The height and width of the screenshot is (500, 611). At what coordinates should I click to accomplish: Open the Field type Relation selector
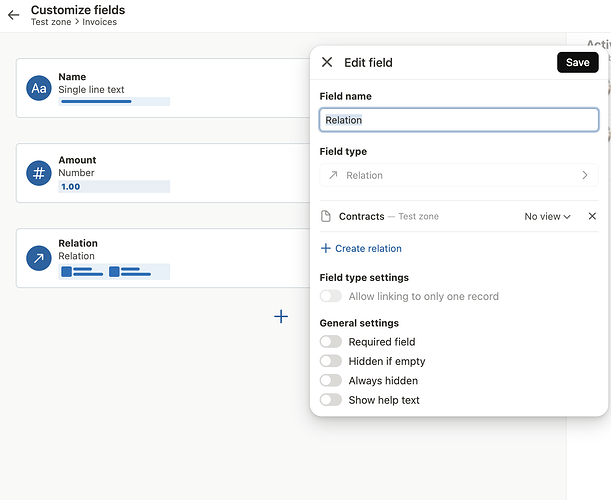pos(459,175)
